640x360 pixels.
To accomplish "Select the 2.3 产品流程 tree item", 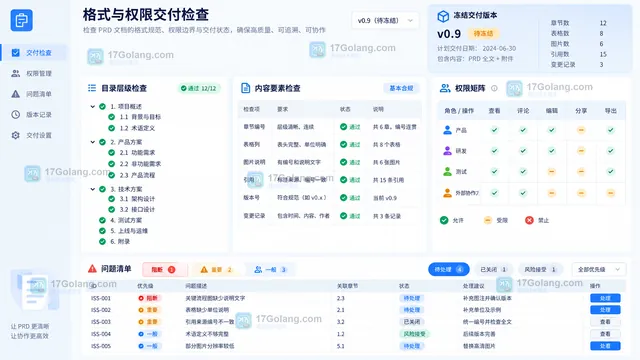I will (x=137, y=175).
